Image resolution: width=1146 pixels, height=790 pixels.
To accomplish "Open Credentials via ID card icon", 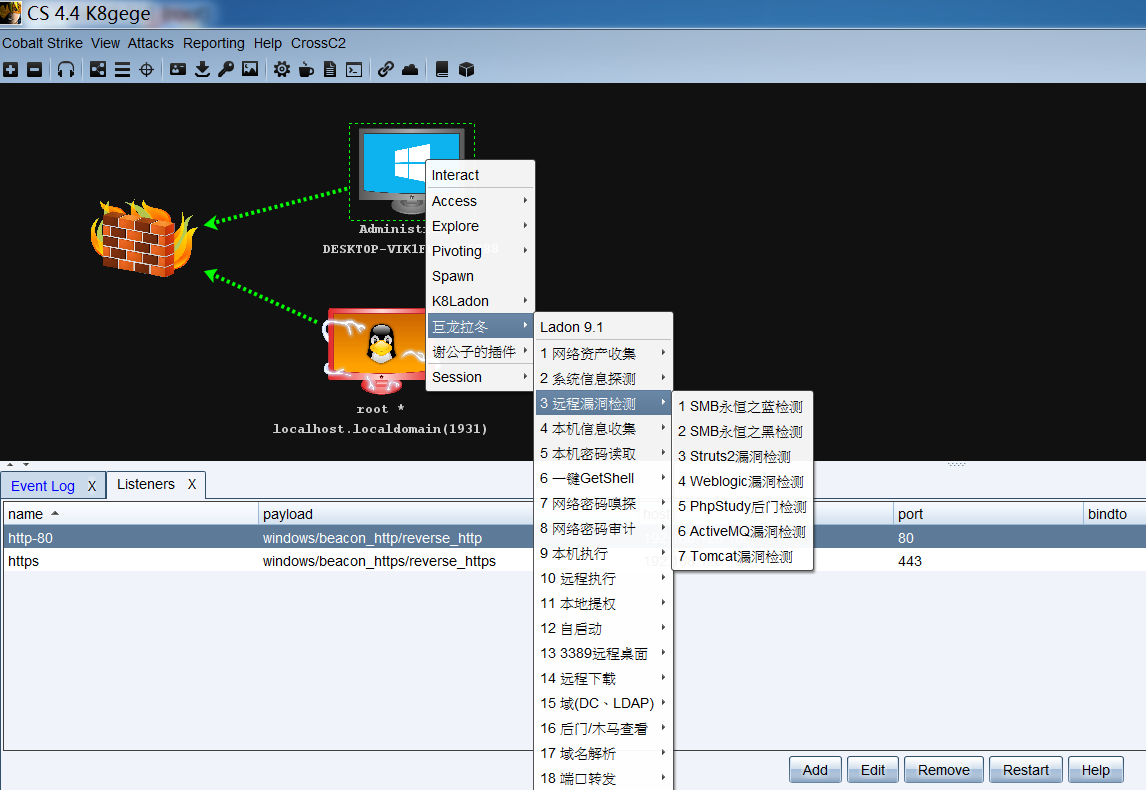I will (178, 69).
